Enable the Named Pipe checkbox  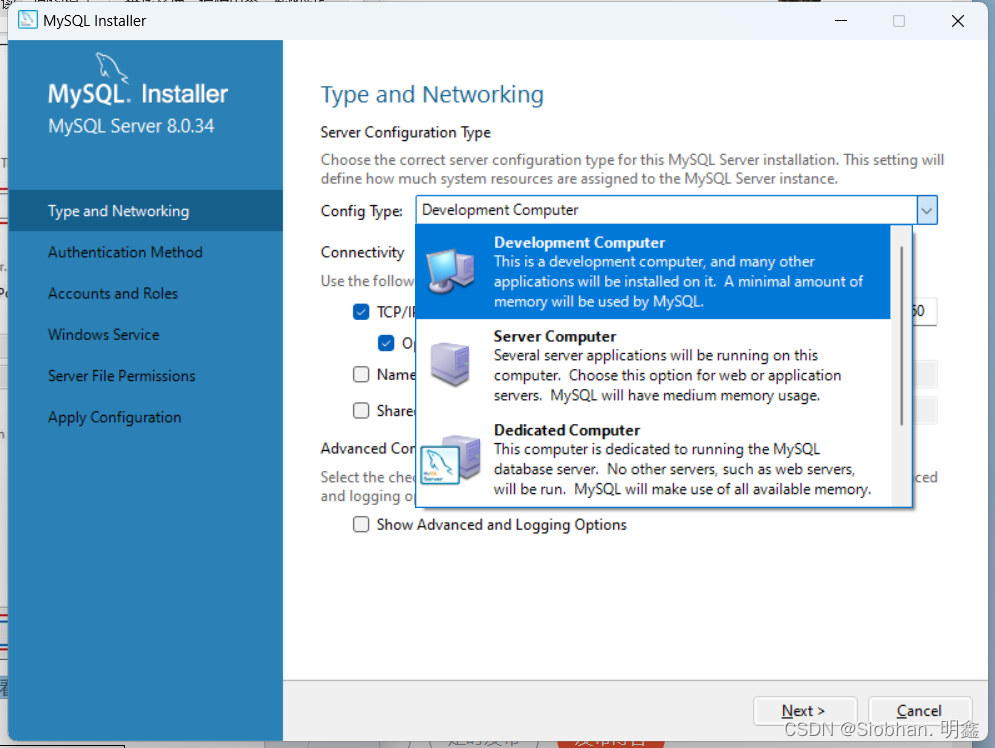point(361,374)
